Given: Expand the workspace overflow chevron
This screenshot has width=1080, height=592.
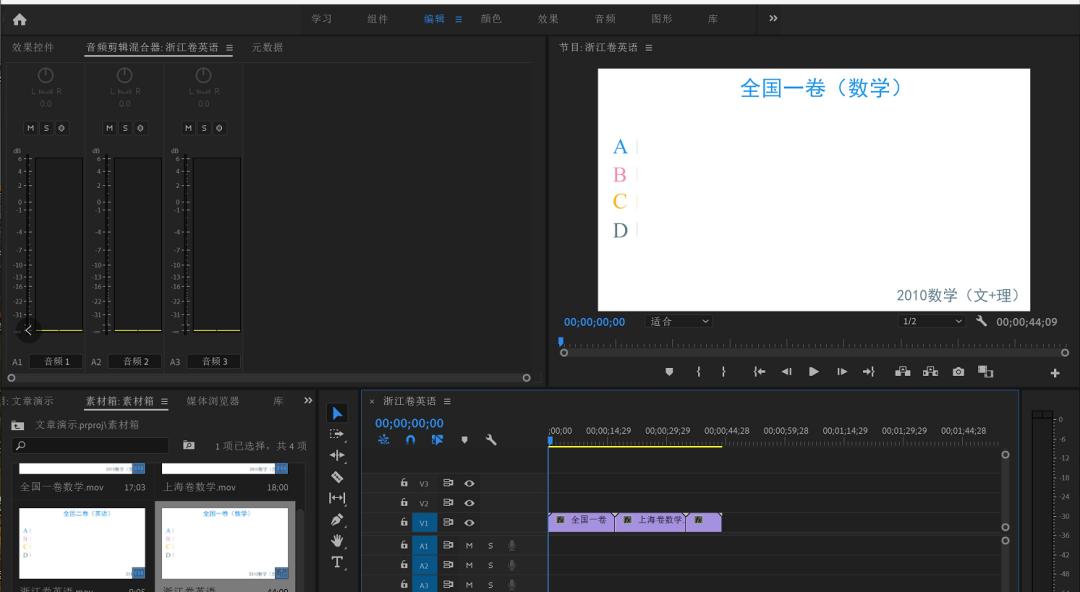Looking at the screenshot, I should pyautogui.click(x=773, y=19).
